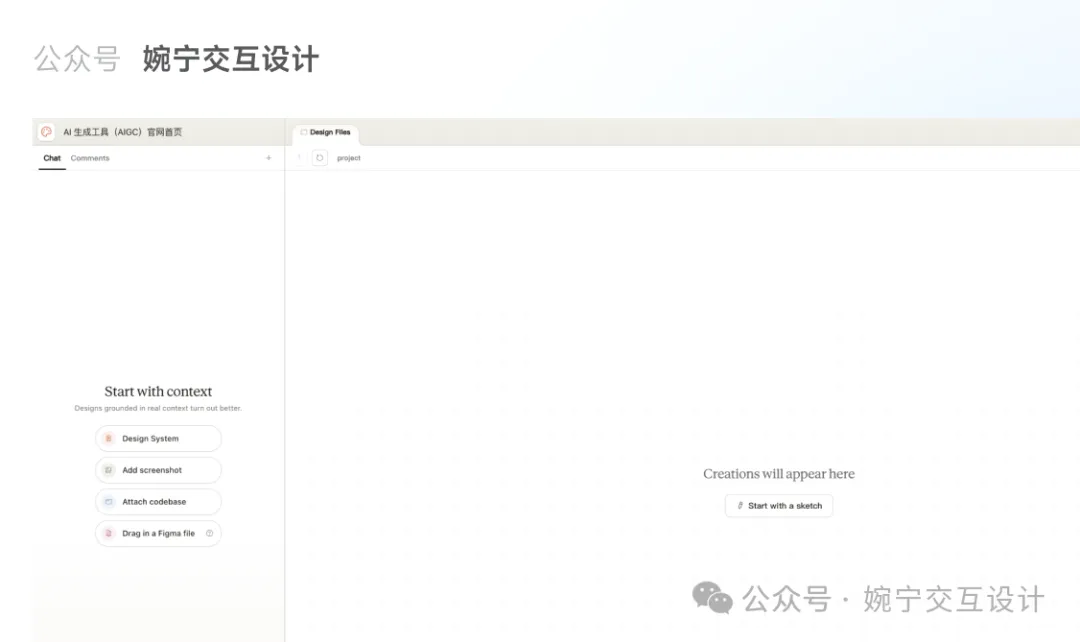This screenshot has width=1080, height=642.
Task: Click the project breadcrumb label
Action: pyautogui.click(x=349, y=158)
